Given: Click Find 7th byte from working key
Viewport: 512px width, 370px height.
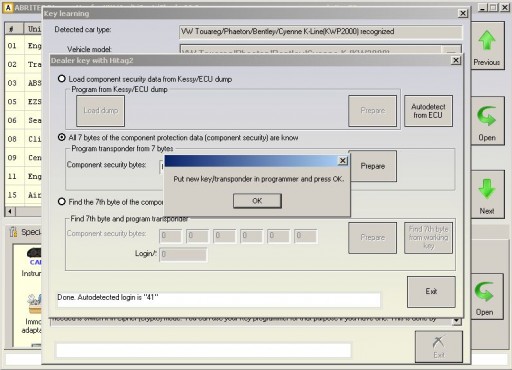Looking at the screenshot, I should 428,237.
